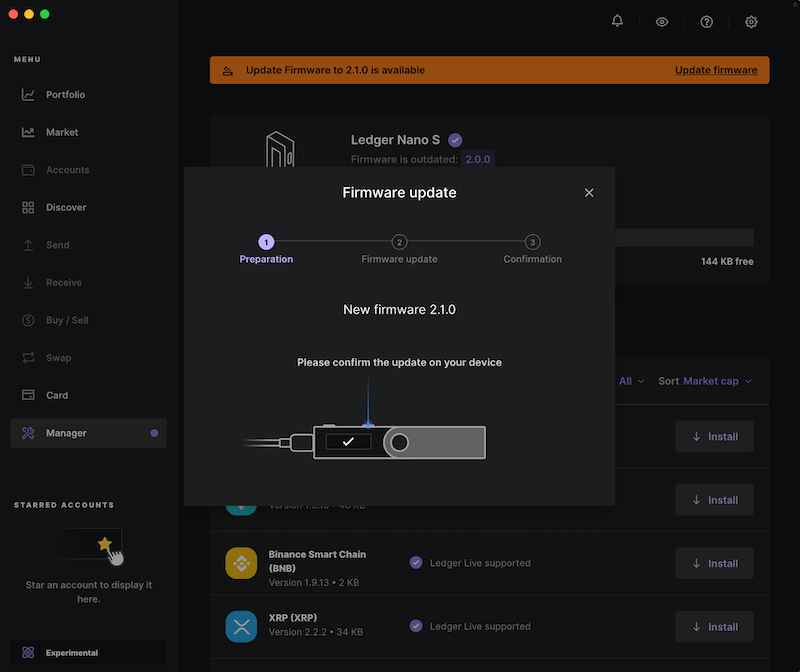Click the Discover grid icon
Image resolution: width=800 pixels, height=672 pixels.
tap(28, 208)
